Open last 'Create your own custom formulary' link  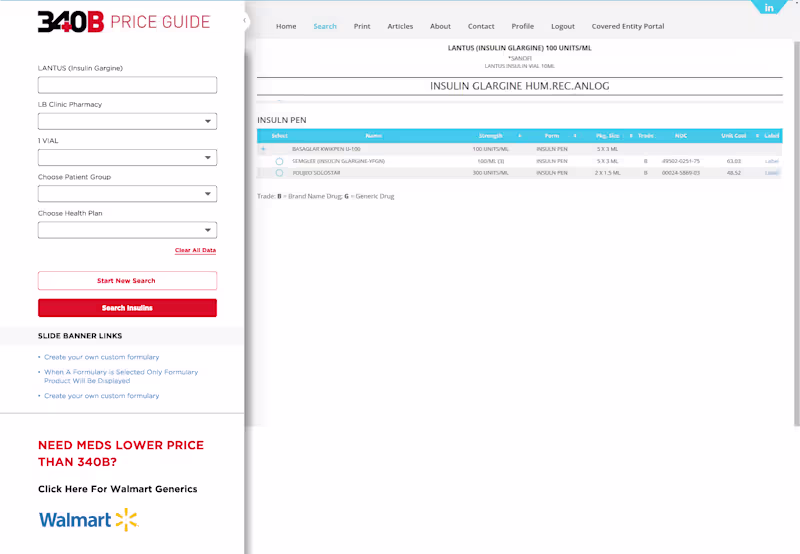pos(102,396)
